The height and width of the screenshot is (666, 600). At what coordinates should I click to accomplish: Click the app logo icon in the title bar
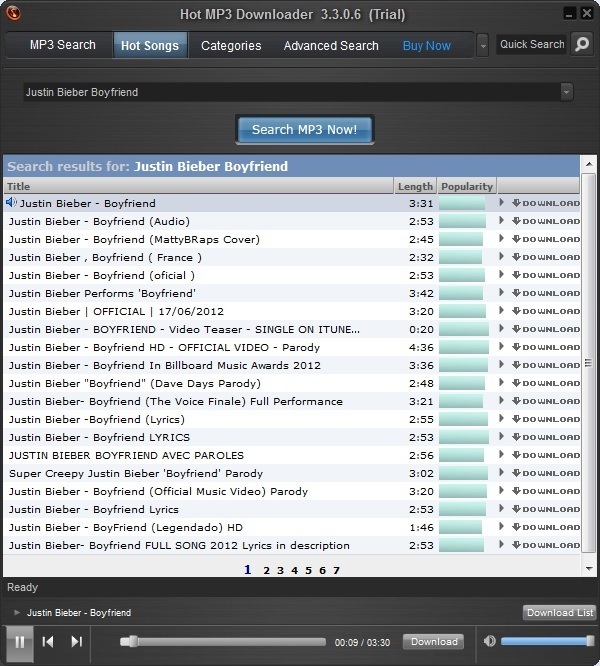tap(13, 13)
